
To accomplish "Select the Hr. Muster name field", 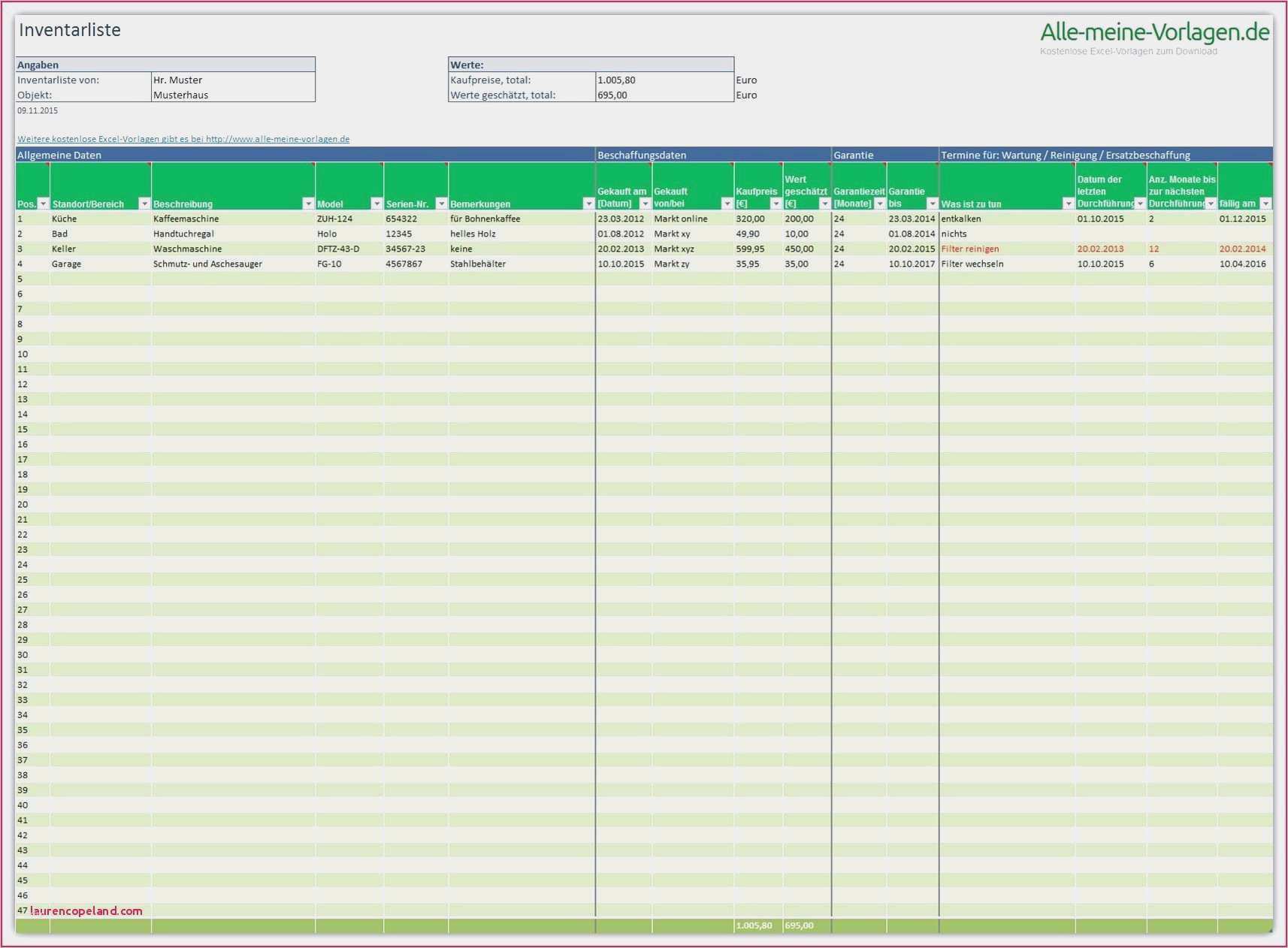I will coord(232,80).
